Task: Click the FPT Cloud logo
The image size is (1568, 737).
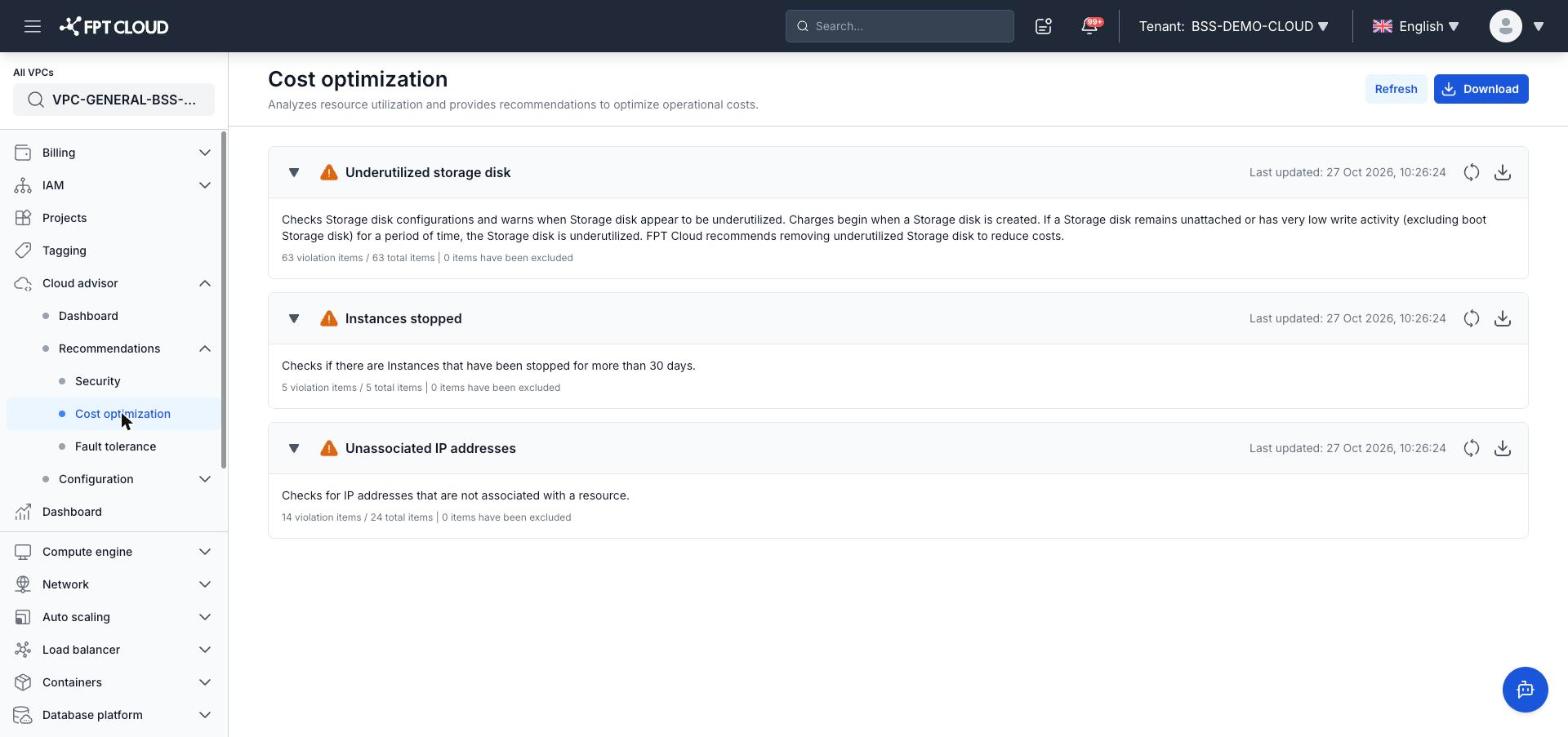Action: pos(114,26)
